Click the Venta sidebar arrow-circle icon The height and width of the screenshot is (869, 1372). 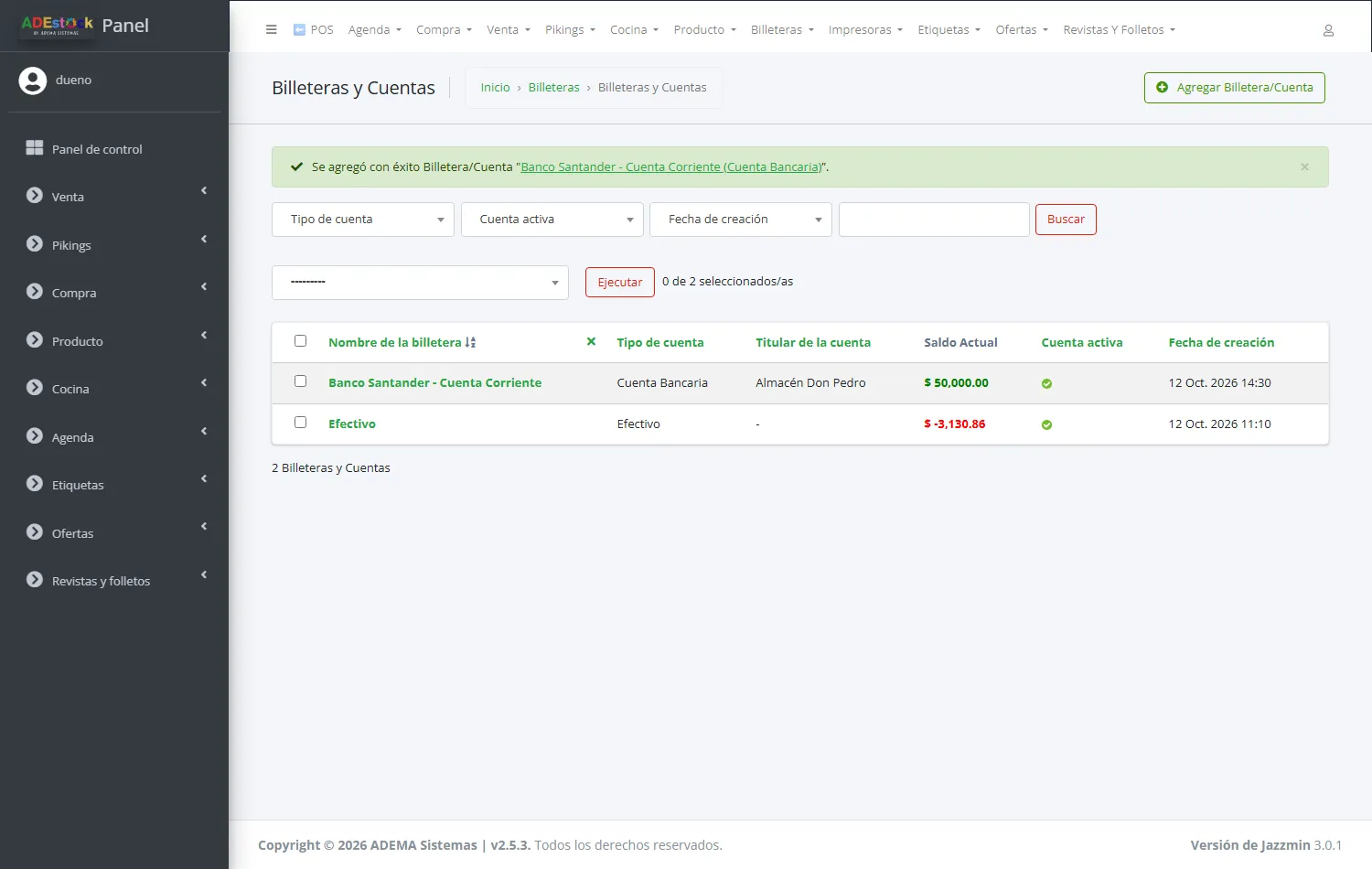coord(35,196)
